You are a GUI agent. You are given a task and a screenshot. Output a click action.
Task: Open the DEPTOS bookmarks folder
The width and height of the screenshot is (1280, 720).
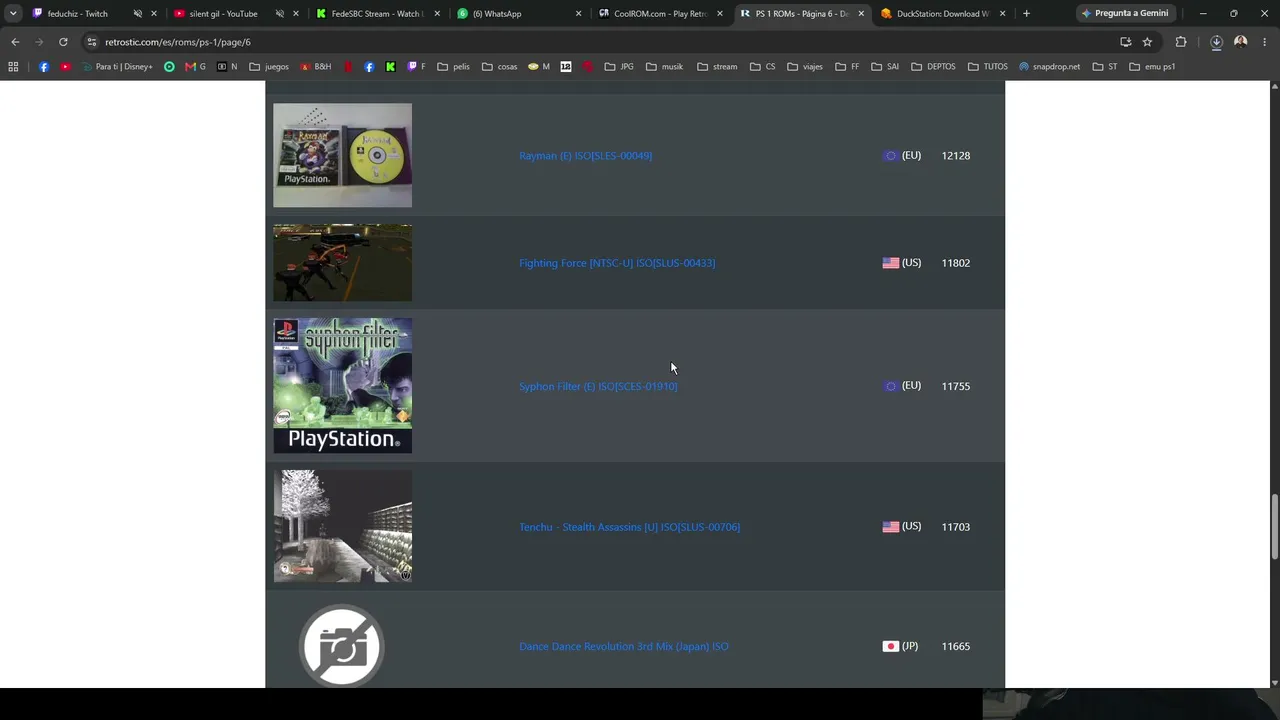pos(933,67)
